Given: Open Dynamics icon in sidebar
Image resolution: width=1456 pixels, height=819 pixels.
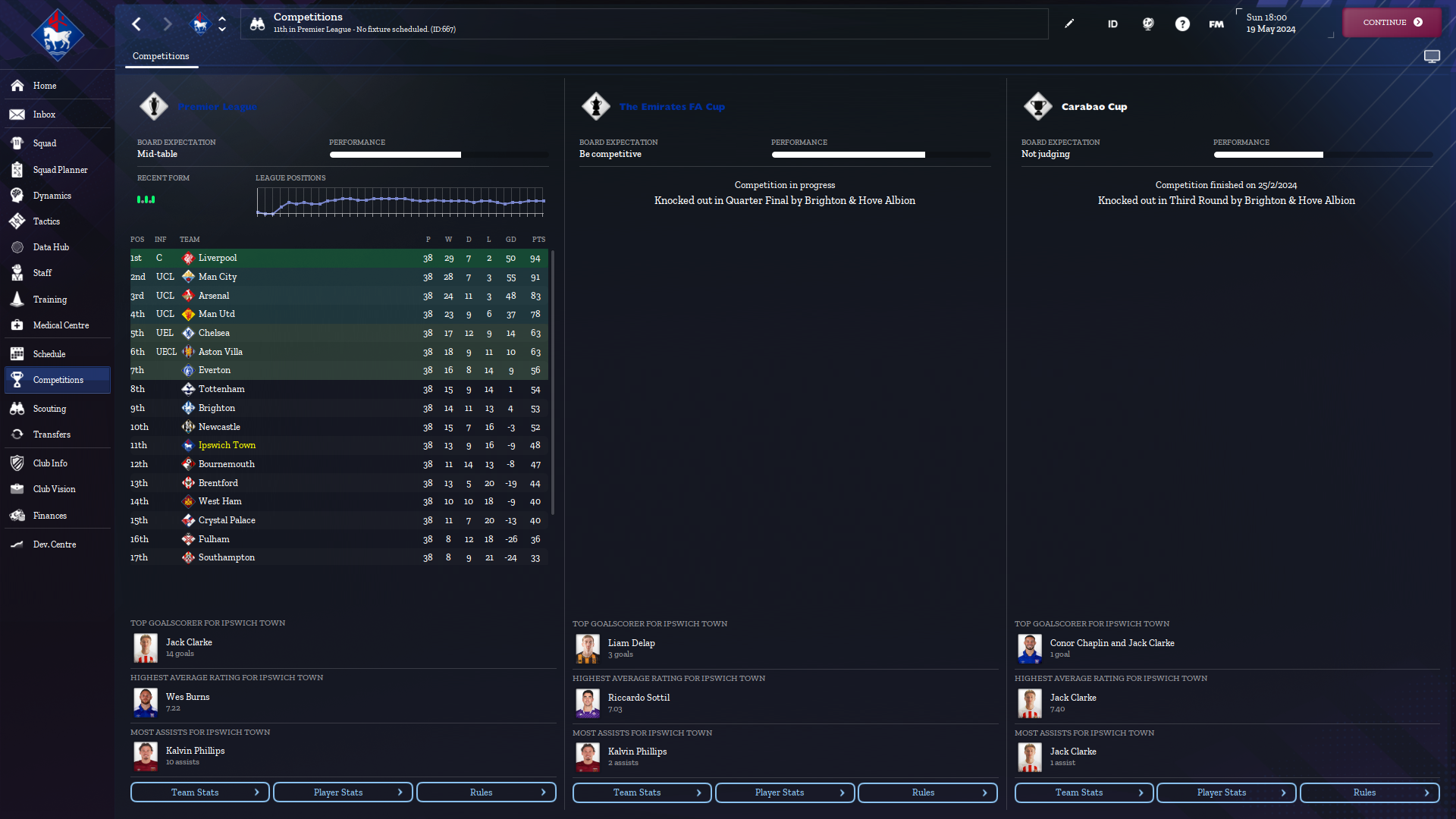Looking at the screenshot, I should (17, 196).
